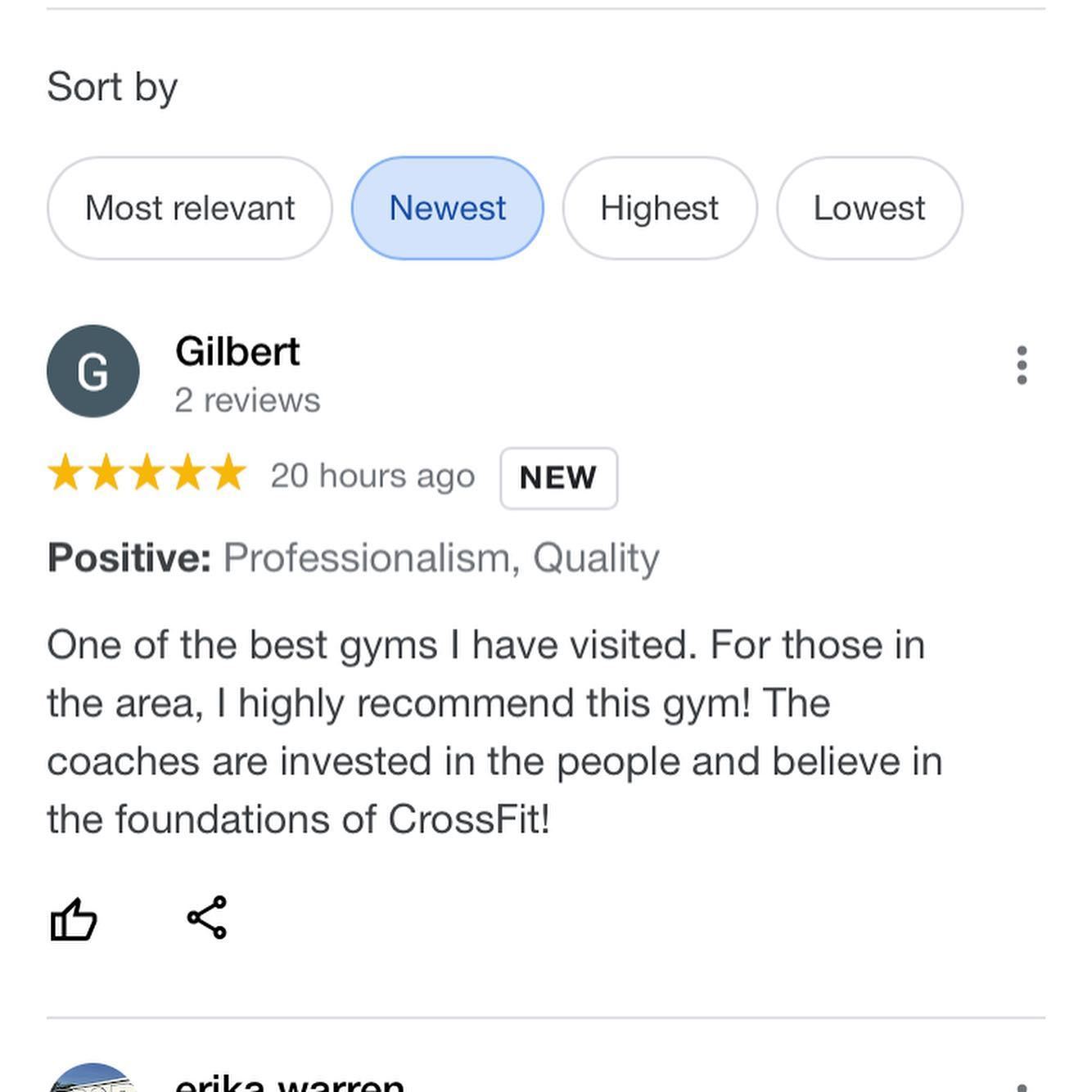Open erika warren's reviewer profile name

[290, 1082]
